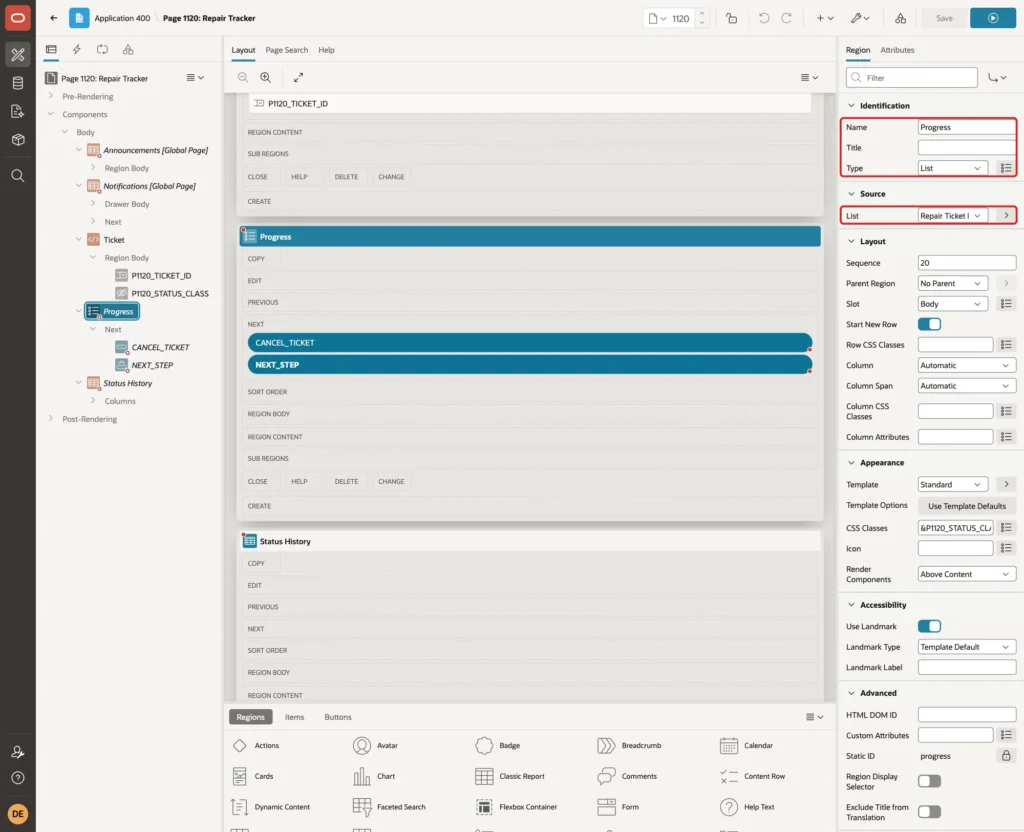Undo the last change
Image resolution: width=1024 pixels, height=832 pixels.
pos(763,18)
